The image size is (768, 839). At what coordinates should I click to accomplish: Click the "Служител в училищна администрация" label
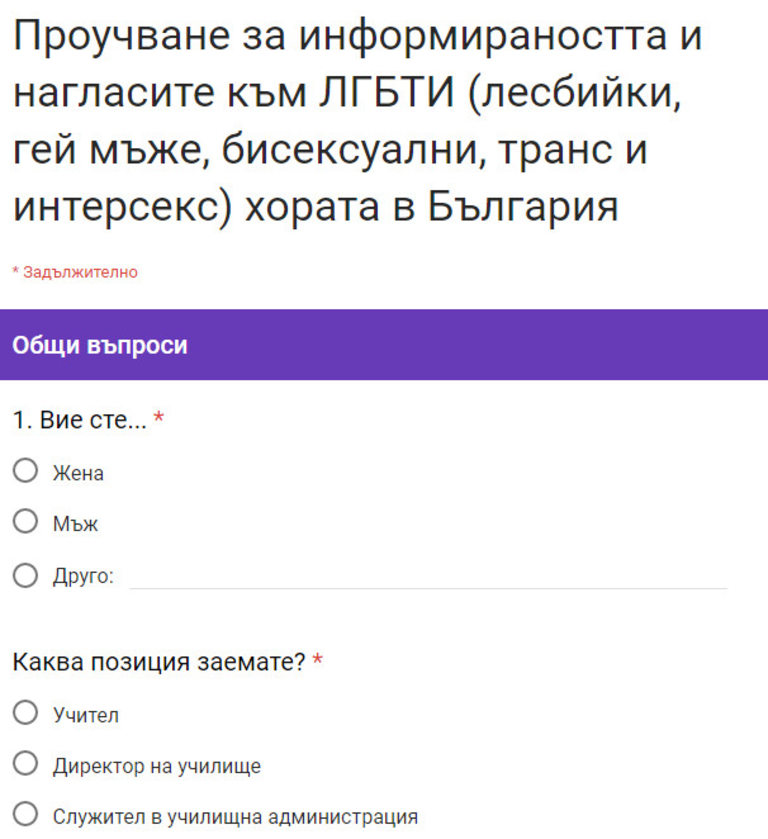click(x=235, y=817)
